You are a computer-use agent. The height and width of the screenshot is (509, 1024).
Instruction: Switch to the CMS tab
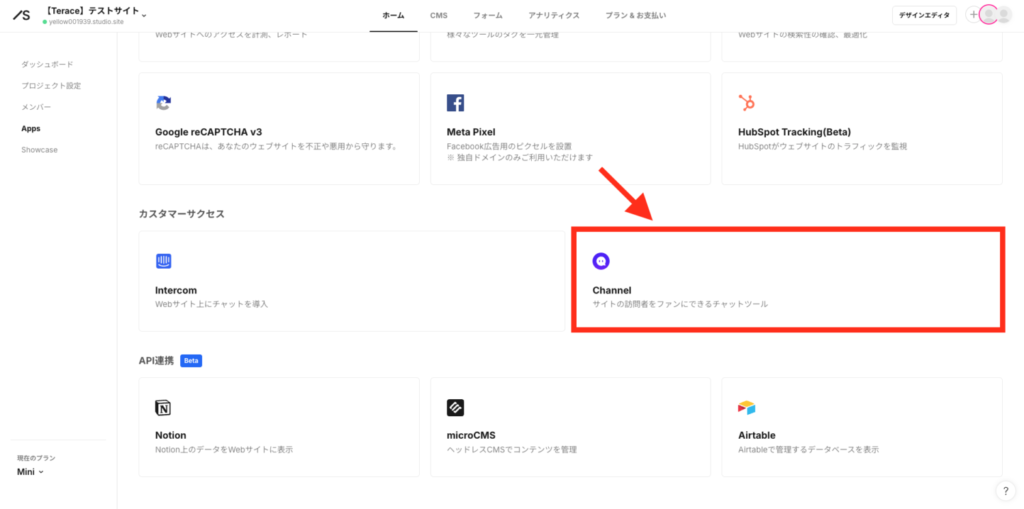tap(439, 16)
